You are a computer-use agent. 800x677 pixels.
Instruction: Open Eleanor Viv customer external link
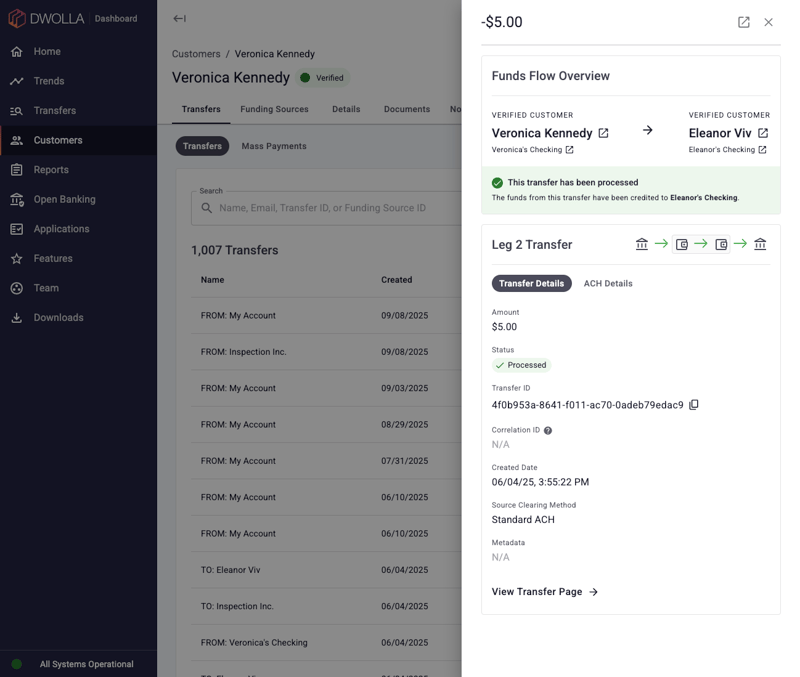pos(763,133)
